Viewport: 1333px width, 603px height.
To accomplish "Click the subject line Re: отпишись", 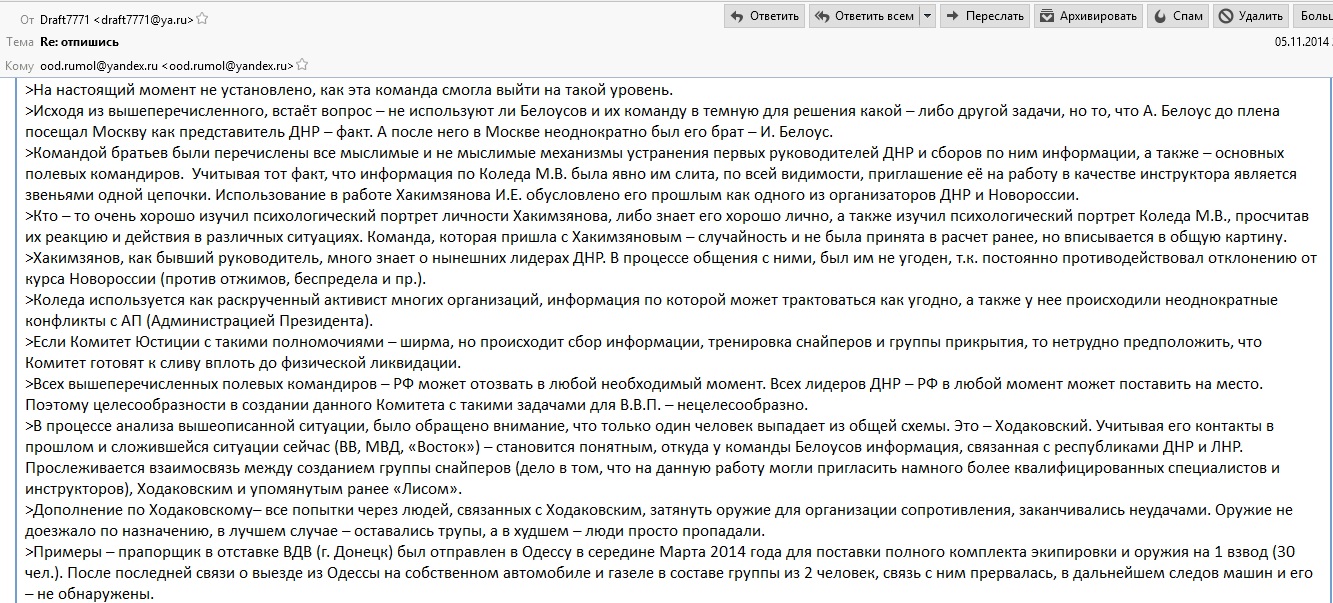I will tap(79, 42).
